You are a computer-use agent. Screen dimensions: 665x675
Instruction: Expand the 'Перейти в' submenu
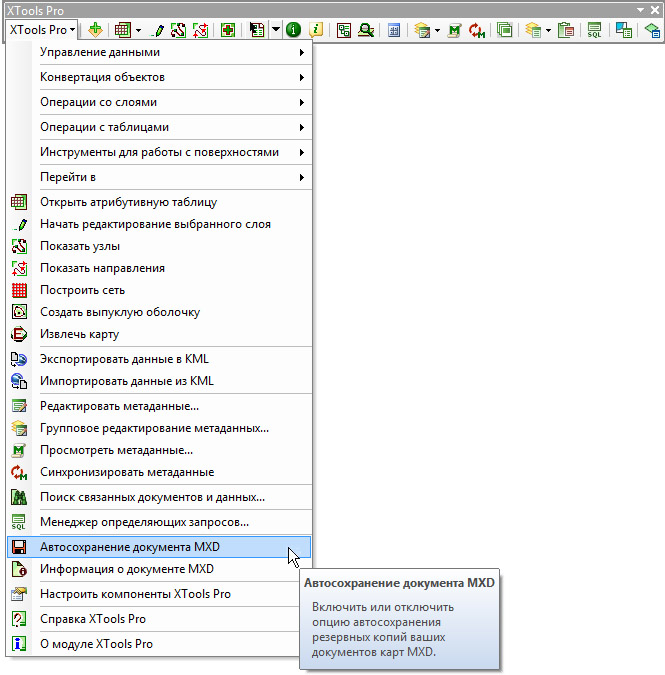(x=159, y=177)
